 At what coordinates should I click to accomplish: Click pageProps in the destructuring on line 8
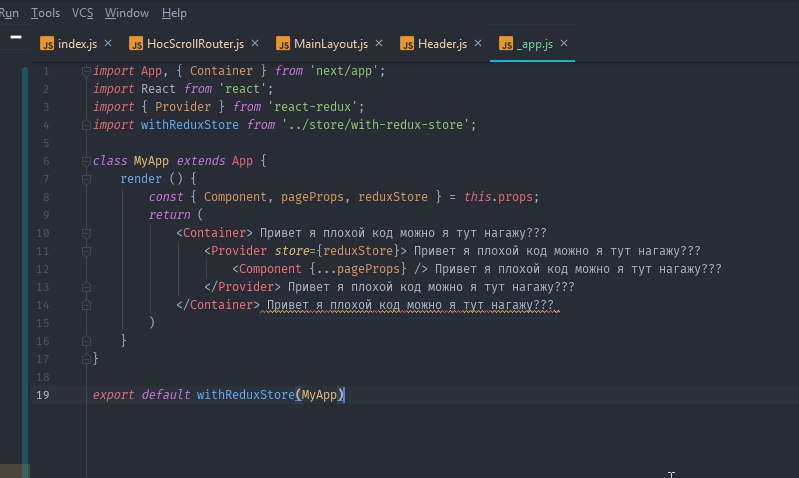tap(312, 197)
